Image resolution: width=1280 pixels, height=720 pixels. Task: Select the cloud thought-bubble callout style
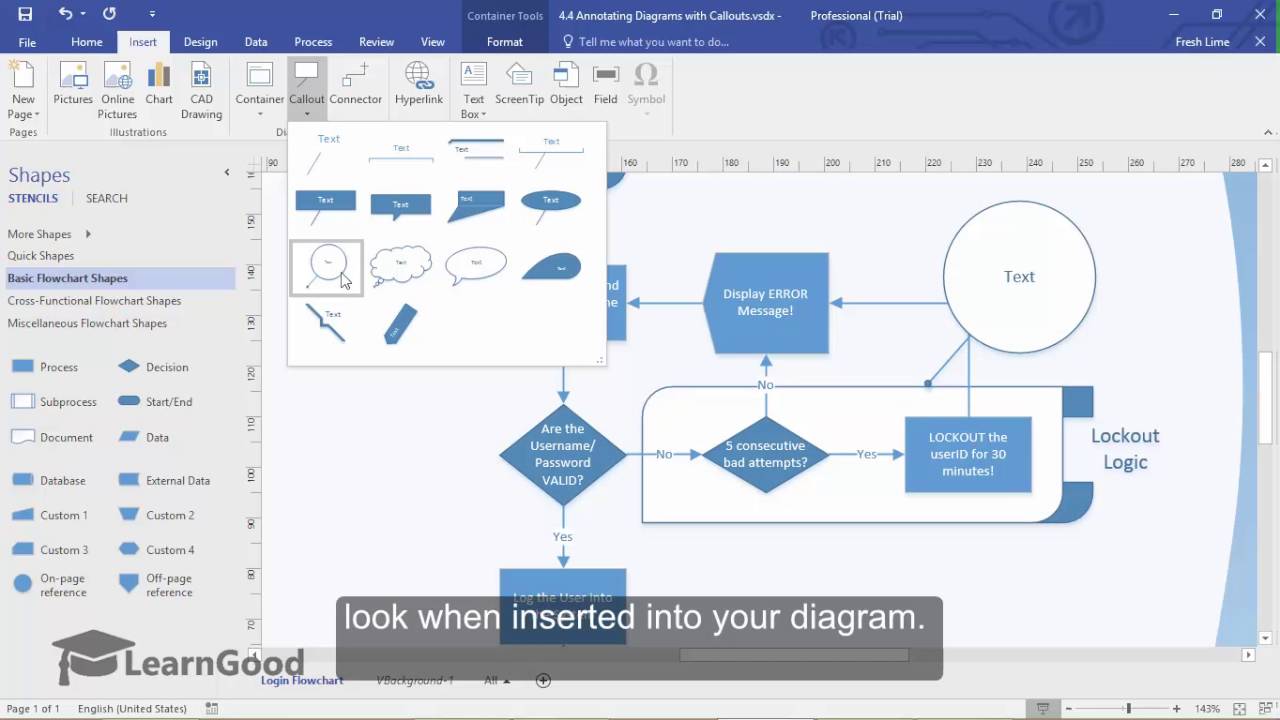click(400, 266)
